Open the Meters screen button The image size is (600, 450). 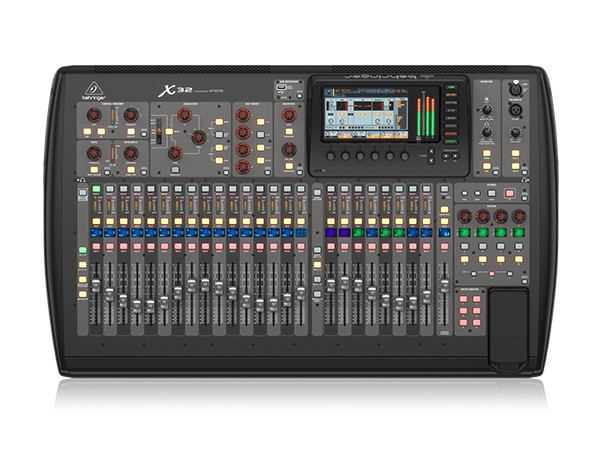[x=451, y=95]
